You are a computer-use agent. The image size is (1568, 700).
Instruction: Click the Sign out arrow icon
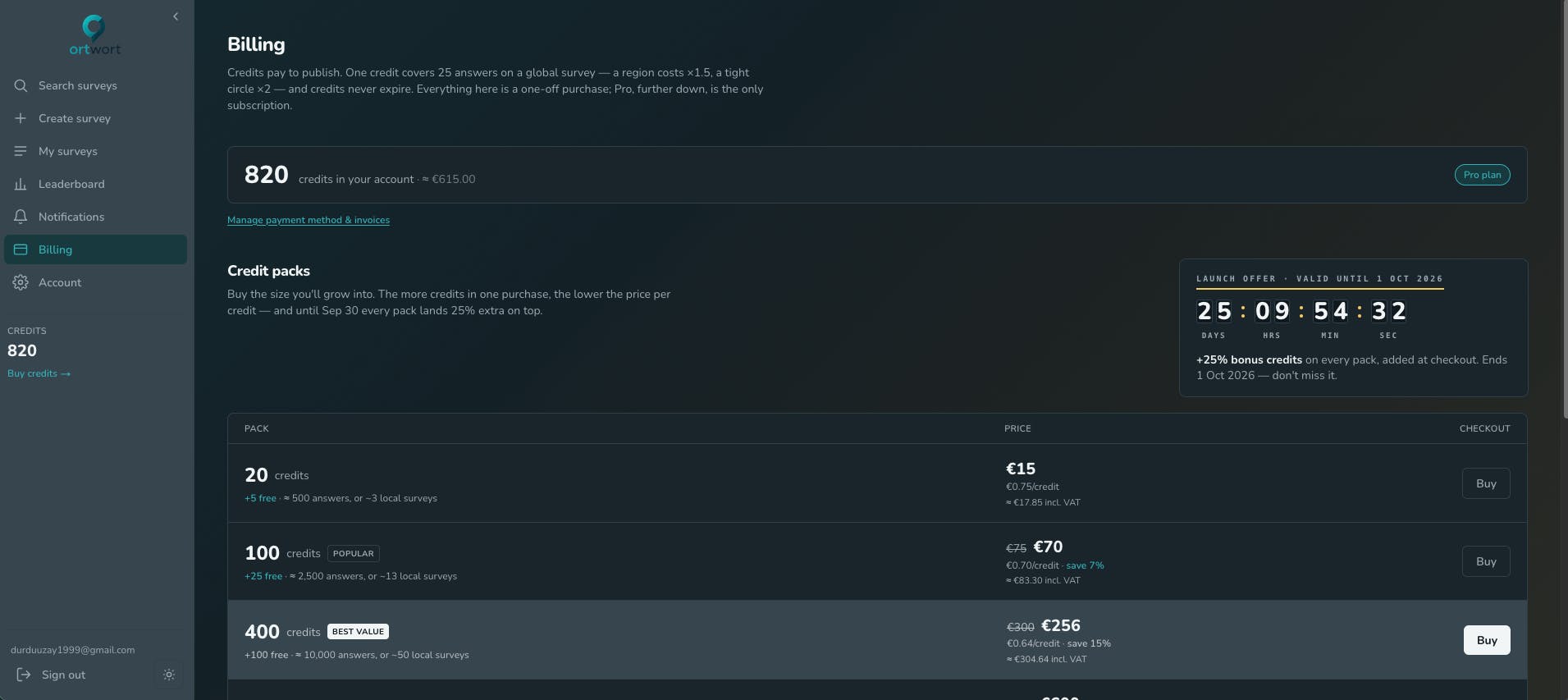tap(24, 675)
